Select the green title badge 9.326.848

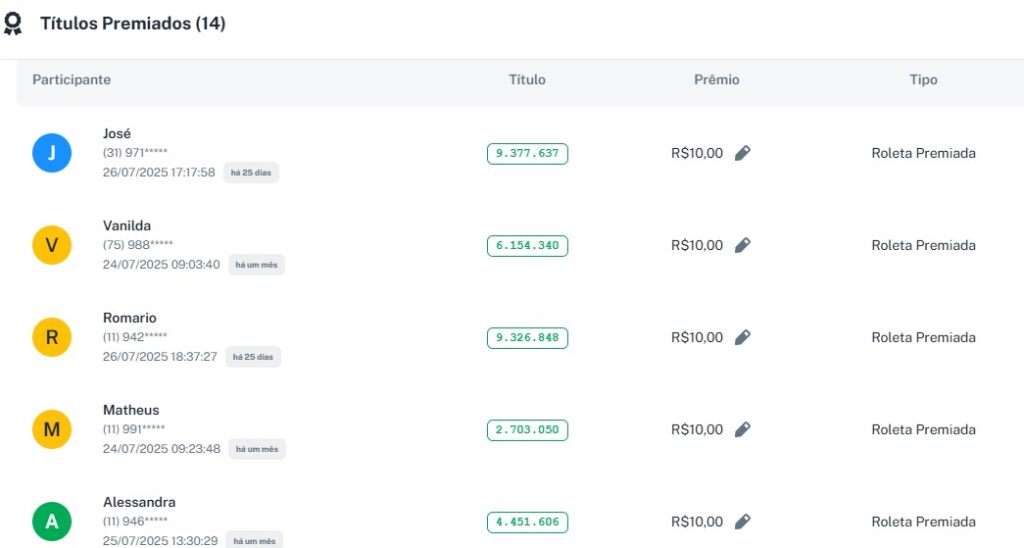tap(527, 338)
